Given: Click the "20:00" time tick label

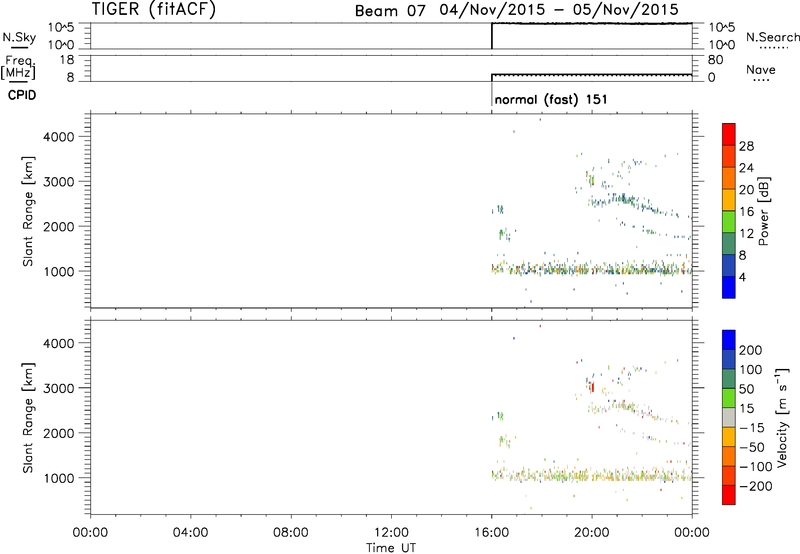Looking at the screenshot, I should (x=591, y=533).
